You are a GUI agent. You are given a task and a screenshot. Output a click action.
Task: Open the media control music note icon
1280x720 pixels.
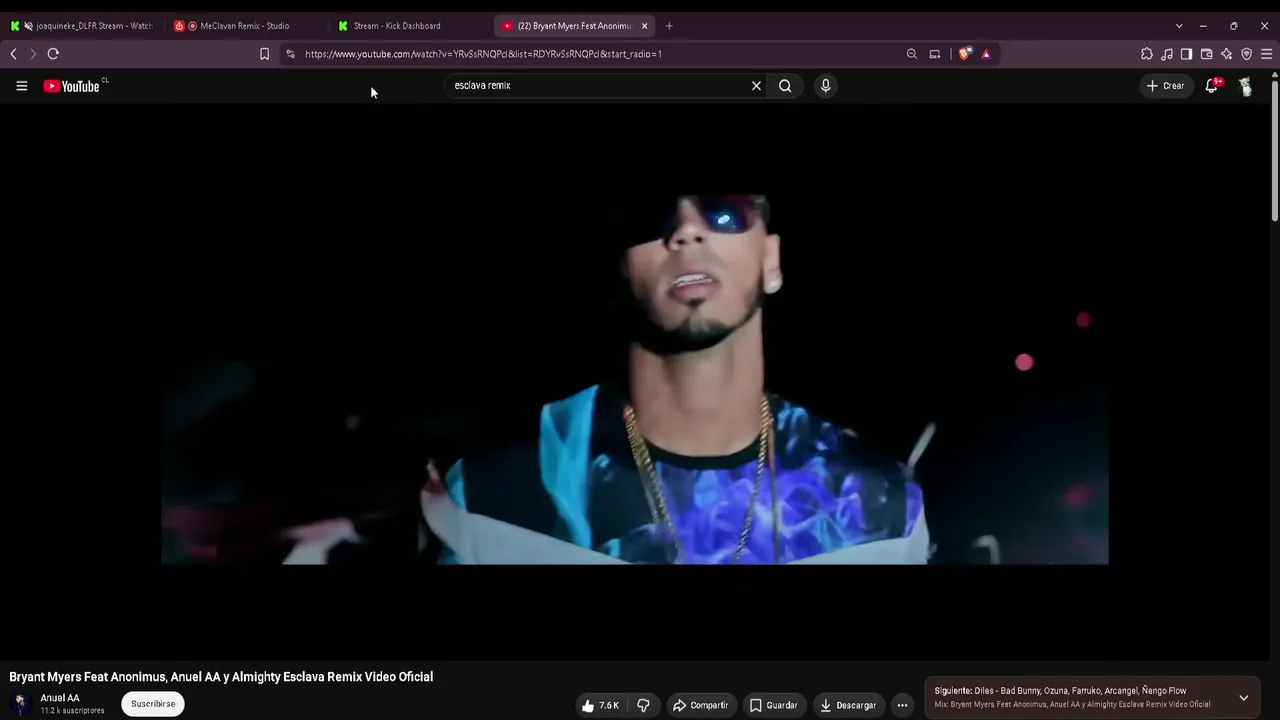(x=1167, y=54)
